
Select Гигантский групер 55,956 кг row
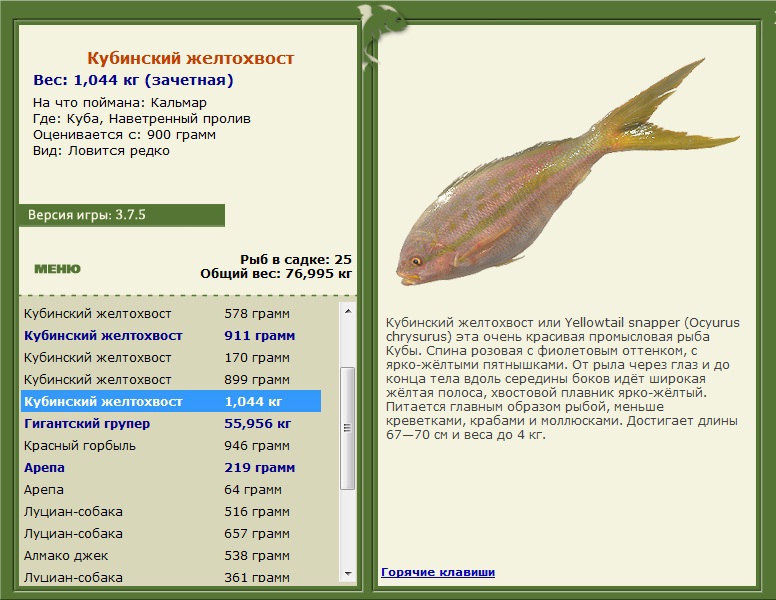pyautogui.click(x=171, y=424)
